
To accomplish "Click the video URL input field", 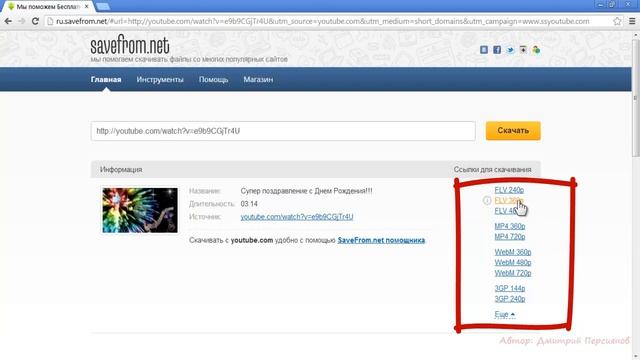I will click(x=283, y=131).
